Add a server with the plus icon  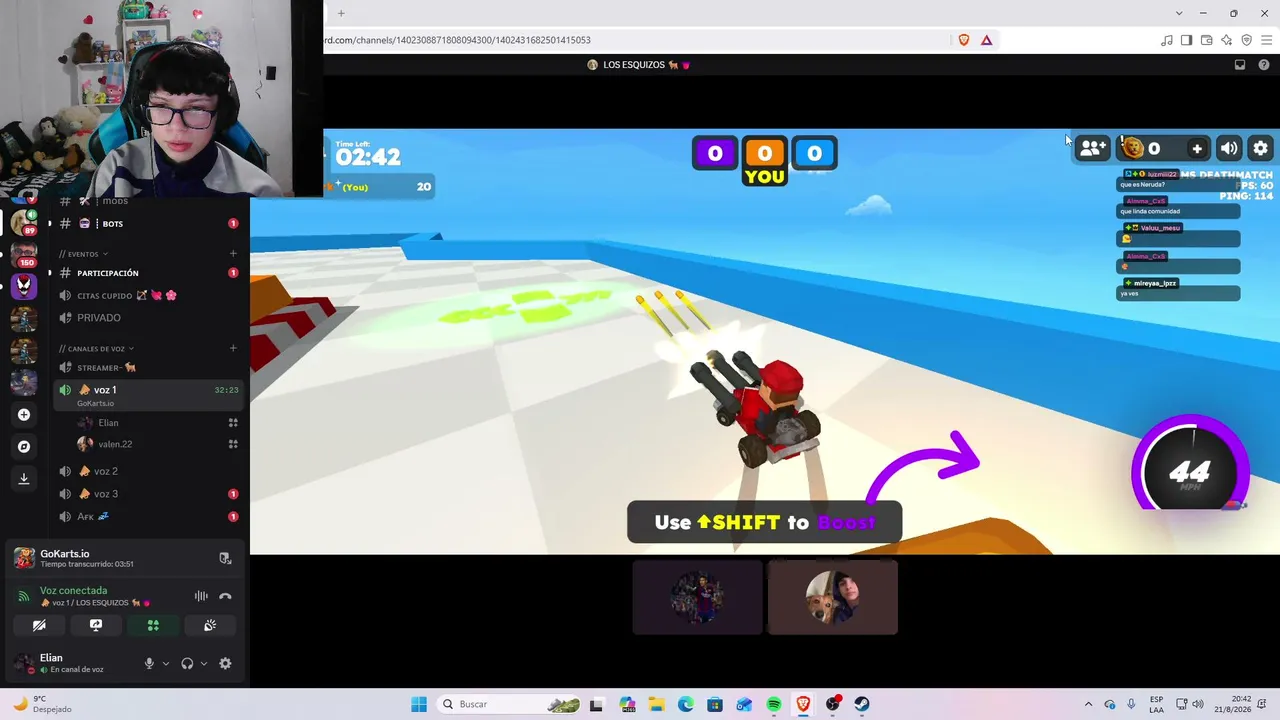pos(24,414)
